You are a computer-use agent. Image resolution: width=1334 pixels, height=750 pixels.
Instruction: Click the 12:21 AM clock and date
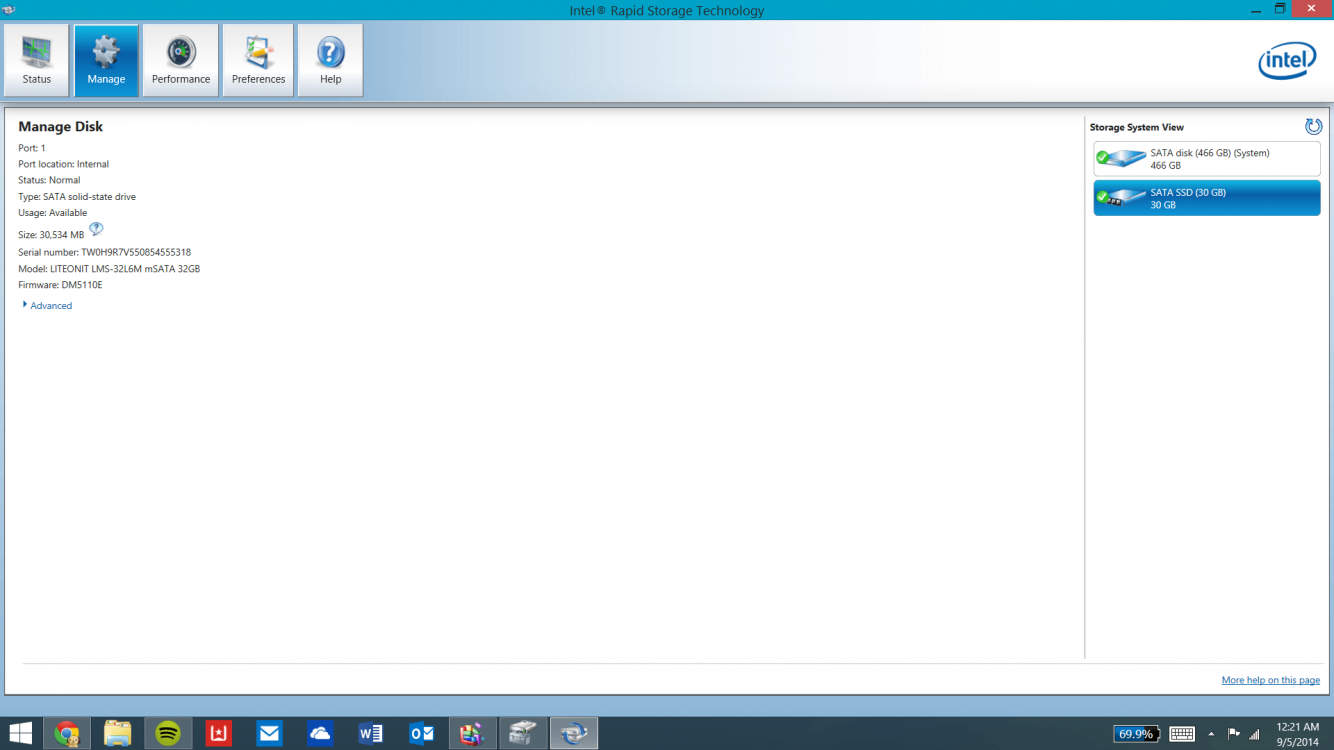pos(1297,734)
